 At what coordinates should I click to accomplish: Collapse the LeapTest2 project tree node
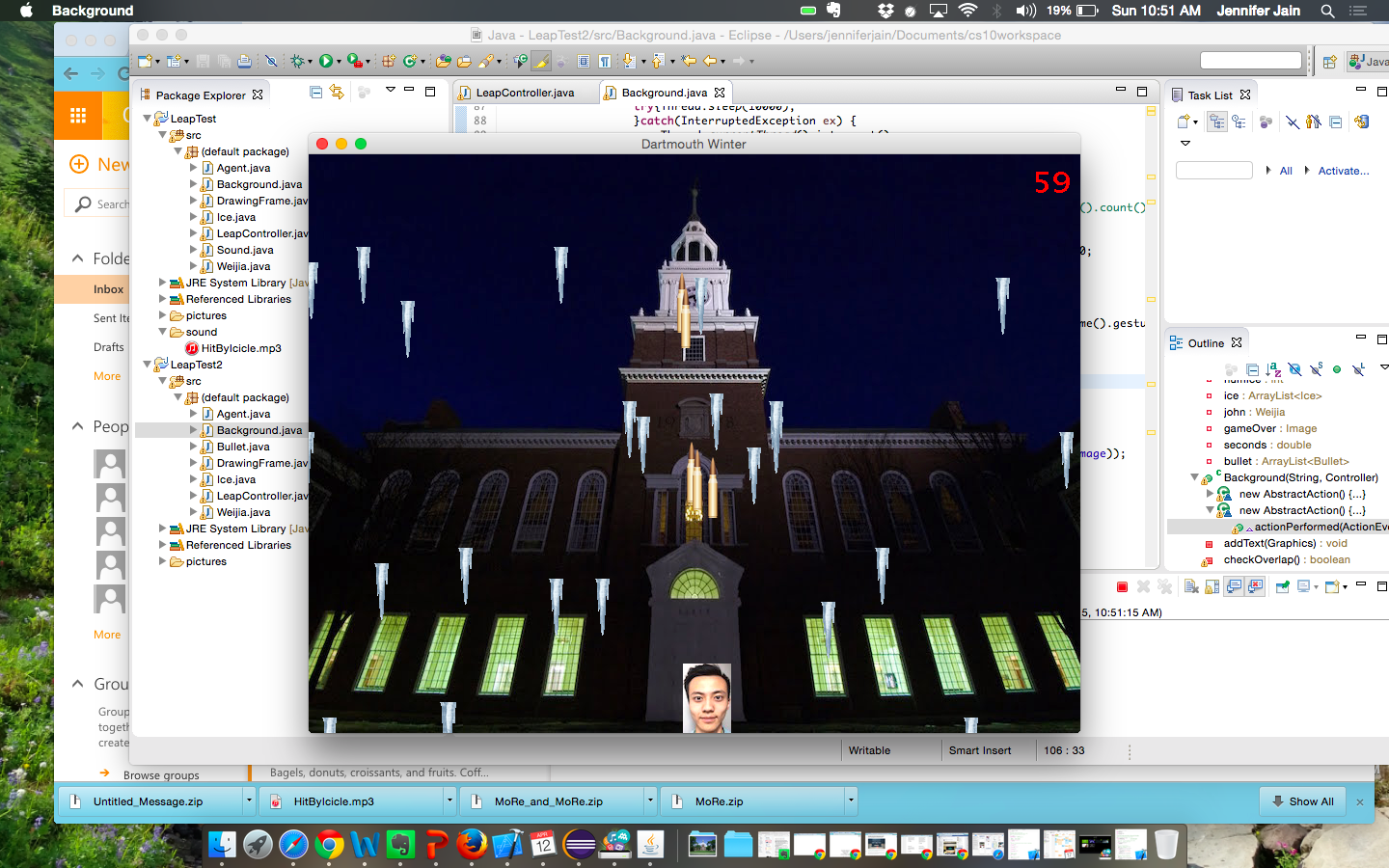pyautogui.click(x=148, y=365)
